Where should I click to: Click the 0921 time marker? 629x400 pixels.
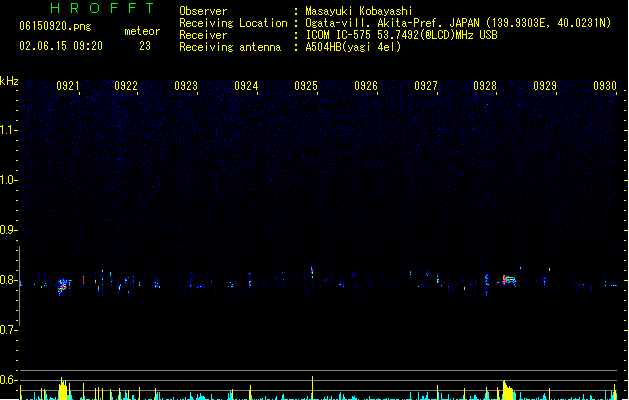pyautogui.click(x=67, y=86)
